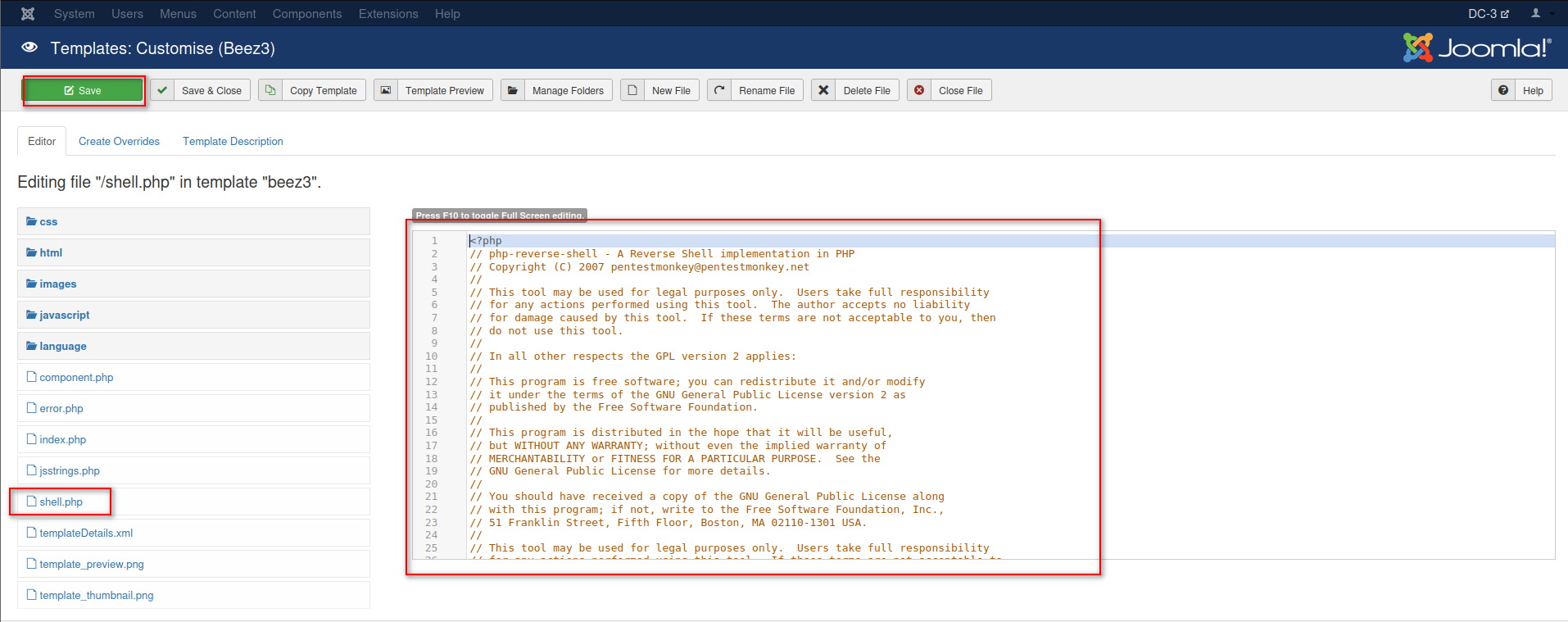Click the red Close File icon

(919, 90)
